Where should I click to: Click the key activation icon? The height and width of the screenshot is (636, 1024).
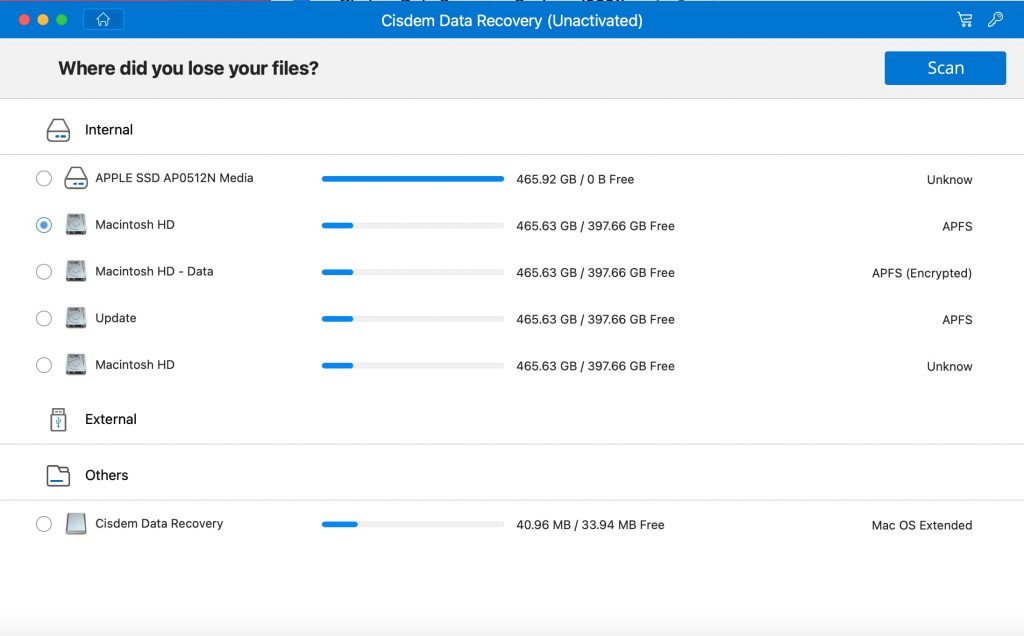click(x=995, y=20)
